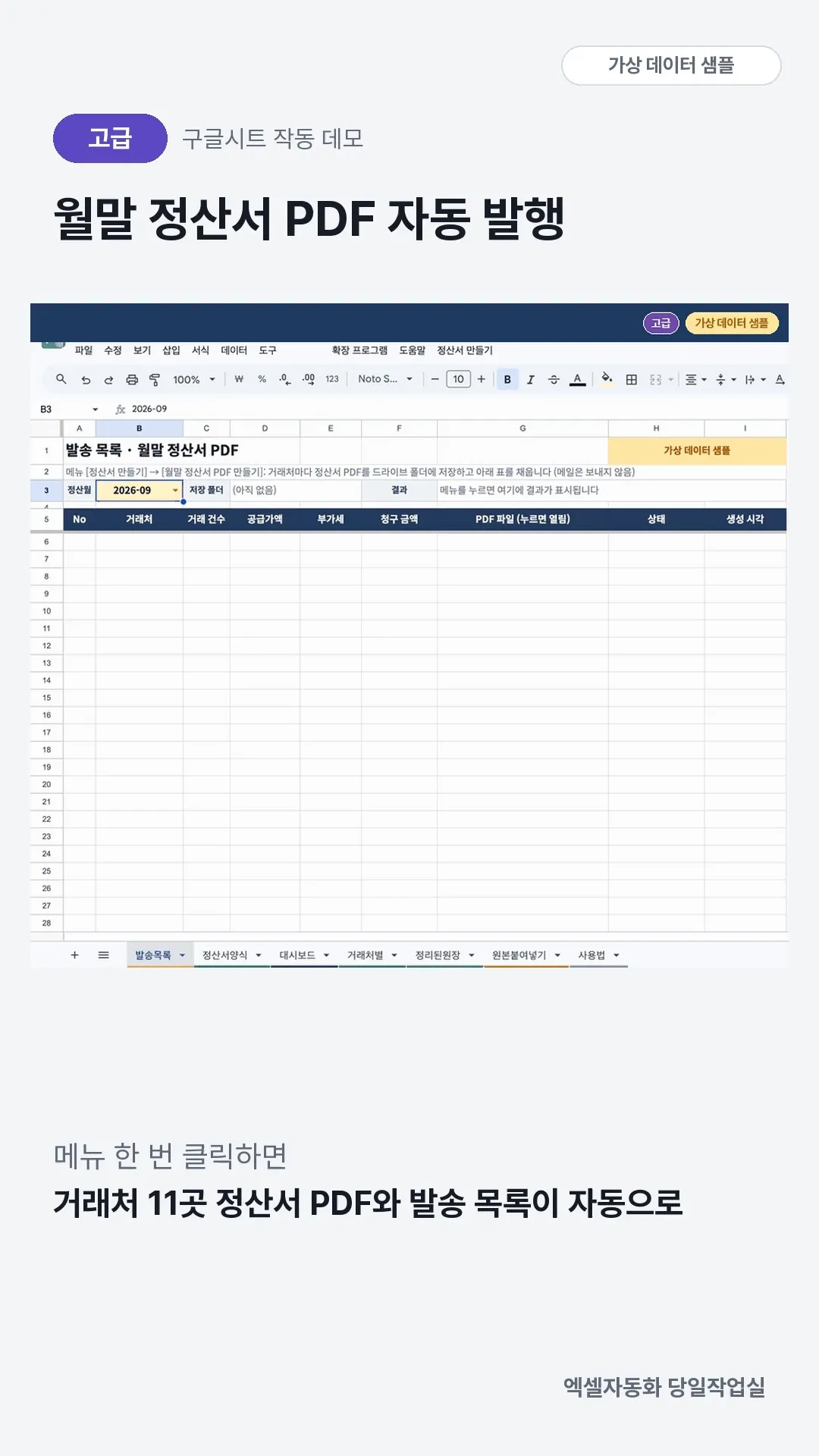Apply percent format with % icon

(262, 379)
